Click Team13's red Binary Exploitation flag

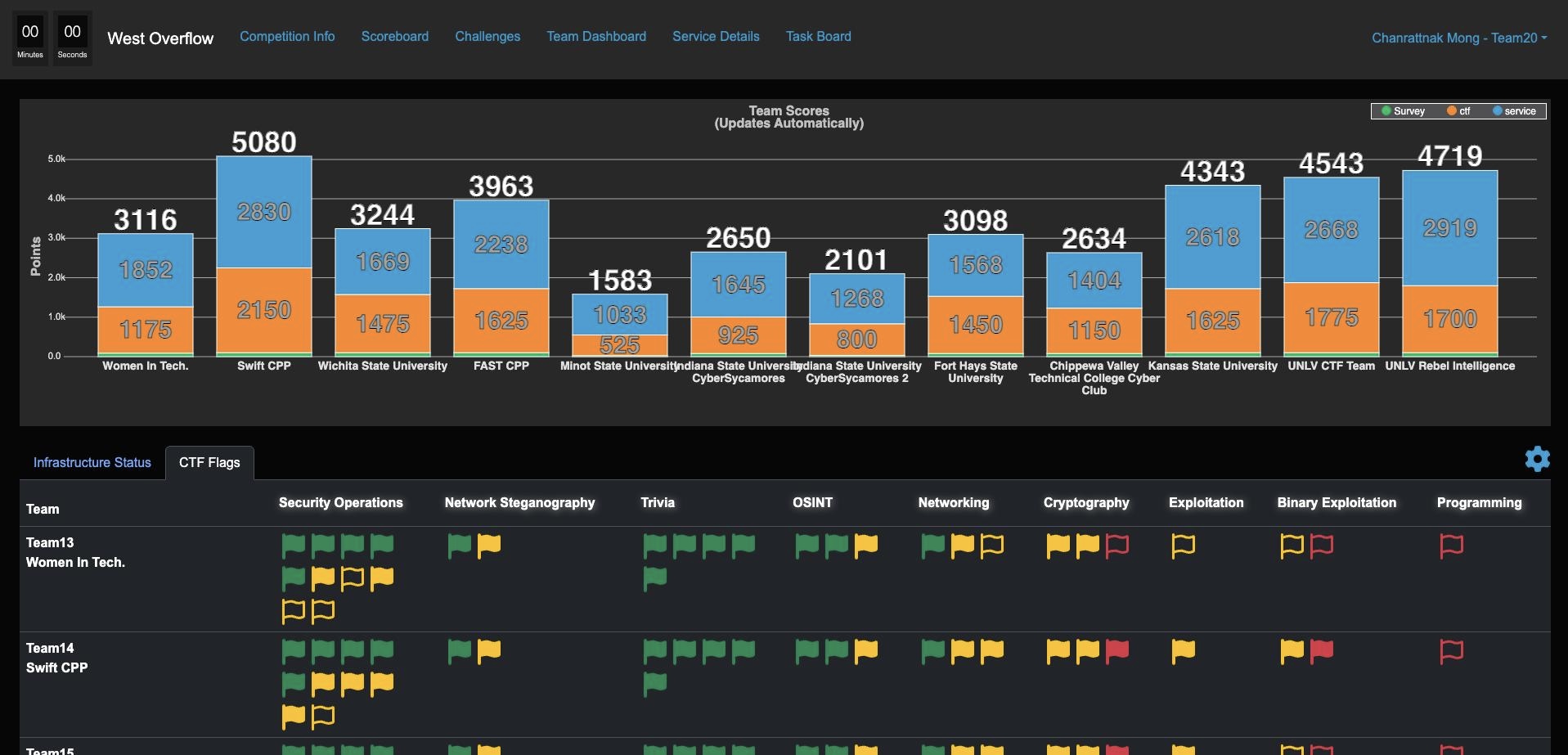click(1321, 546)
